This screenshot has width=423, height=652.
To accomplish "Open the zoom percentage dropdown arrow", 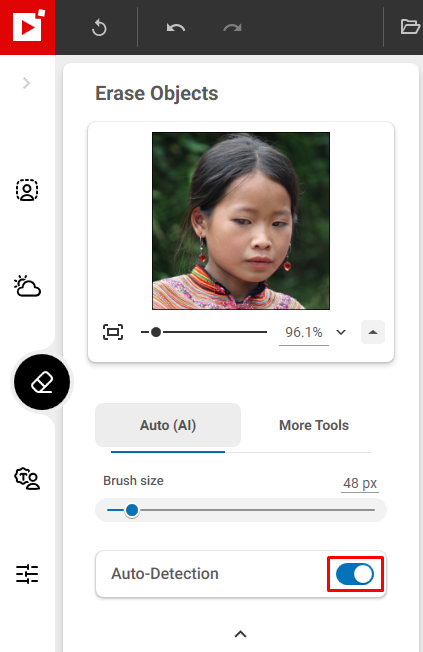I will (341, 332).
